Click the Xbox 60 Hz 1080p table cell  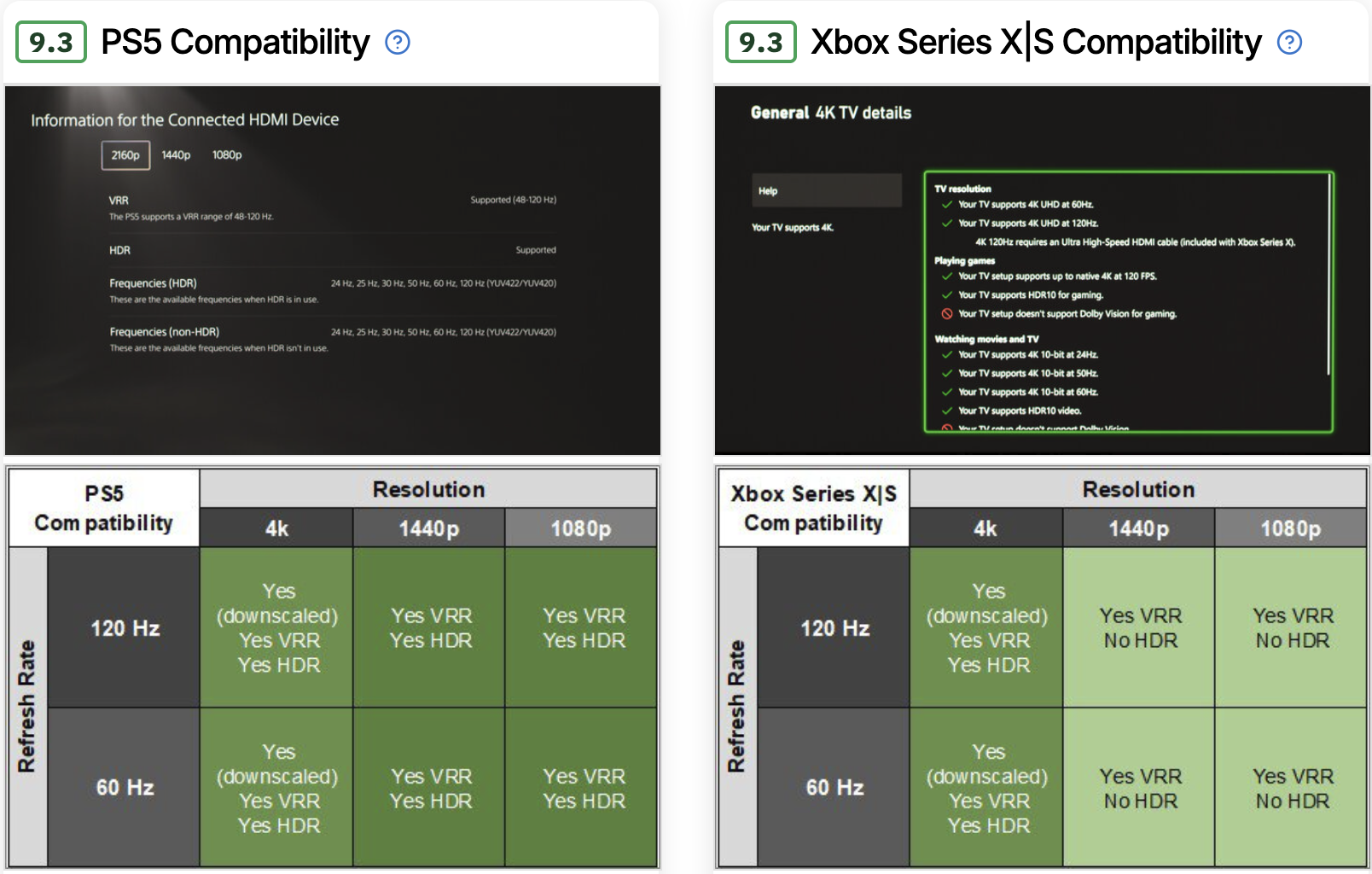pyautogui.click(x=1292, y=788)
